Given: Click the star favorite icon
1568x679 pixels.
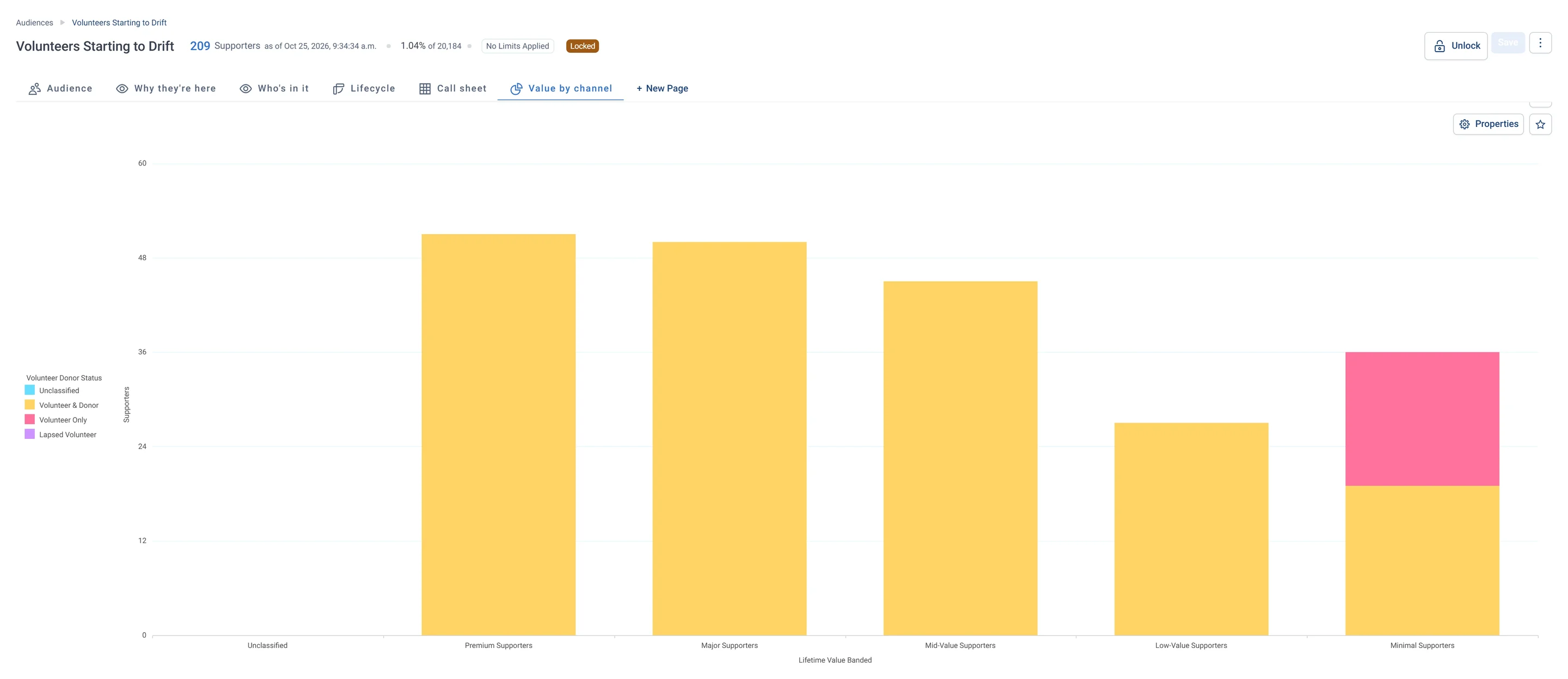Looking at the screenshot, I should click(x=1540, y=124).
